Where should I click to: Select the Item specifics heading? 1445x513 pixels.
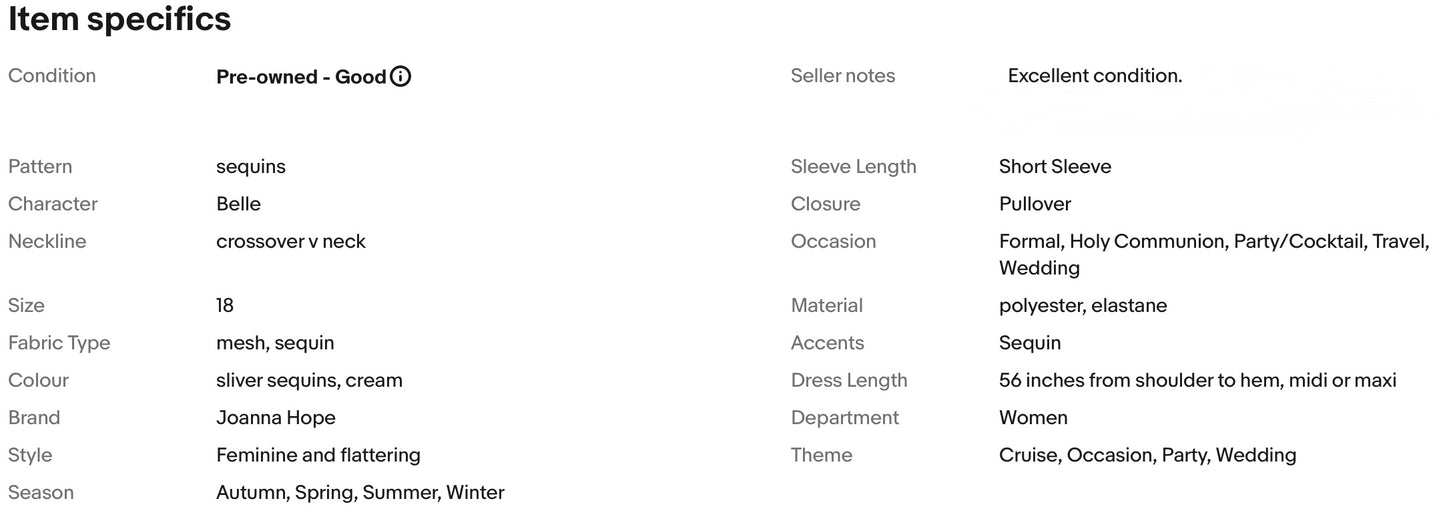[x=120, y=19]
